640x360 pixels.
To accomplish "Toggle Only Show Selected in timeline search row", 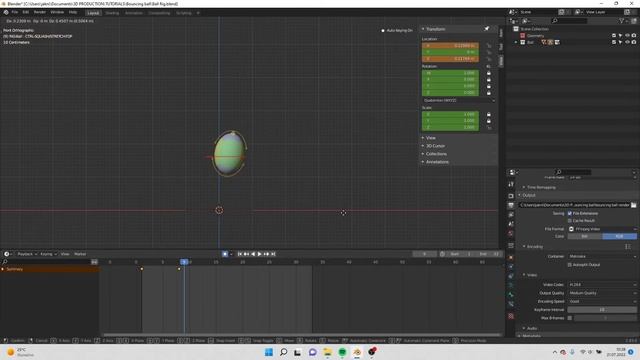I will (94, 262).
